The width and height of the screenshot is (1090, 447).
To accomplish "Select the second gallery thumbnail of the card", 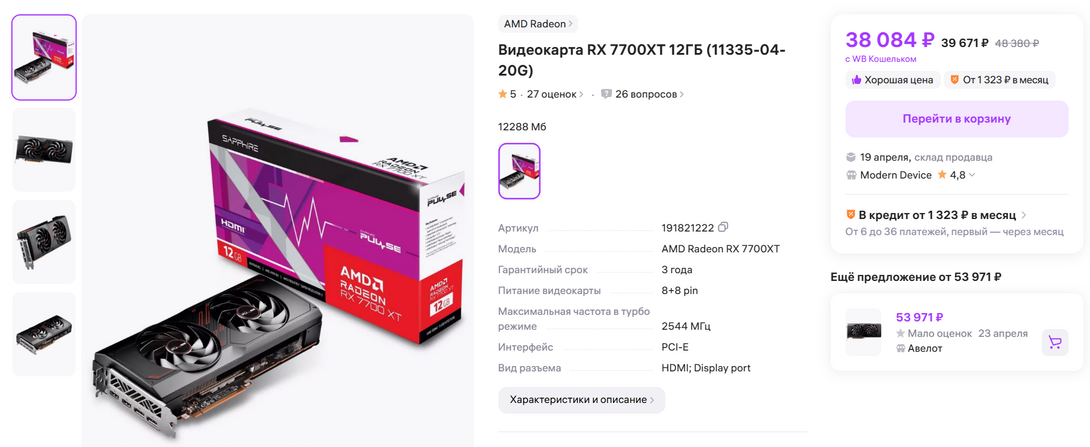I will 44,149.
